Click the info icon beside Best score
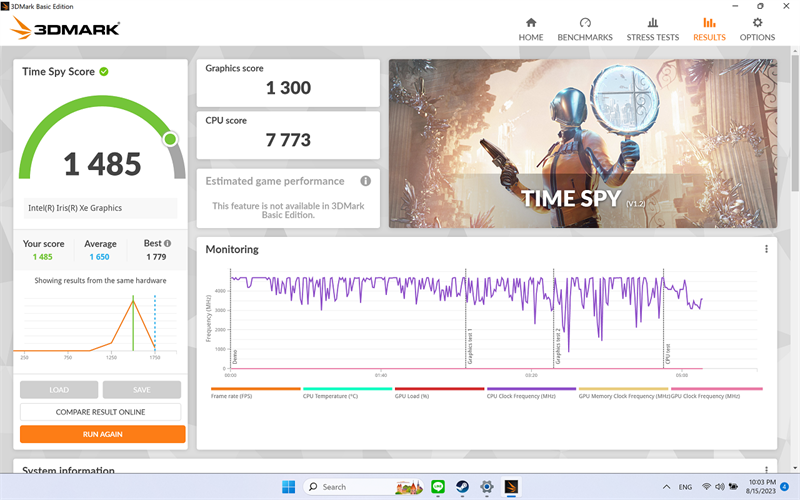The height and width of the screenshot is (500, 800). (x=167, y=243)
